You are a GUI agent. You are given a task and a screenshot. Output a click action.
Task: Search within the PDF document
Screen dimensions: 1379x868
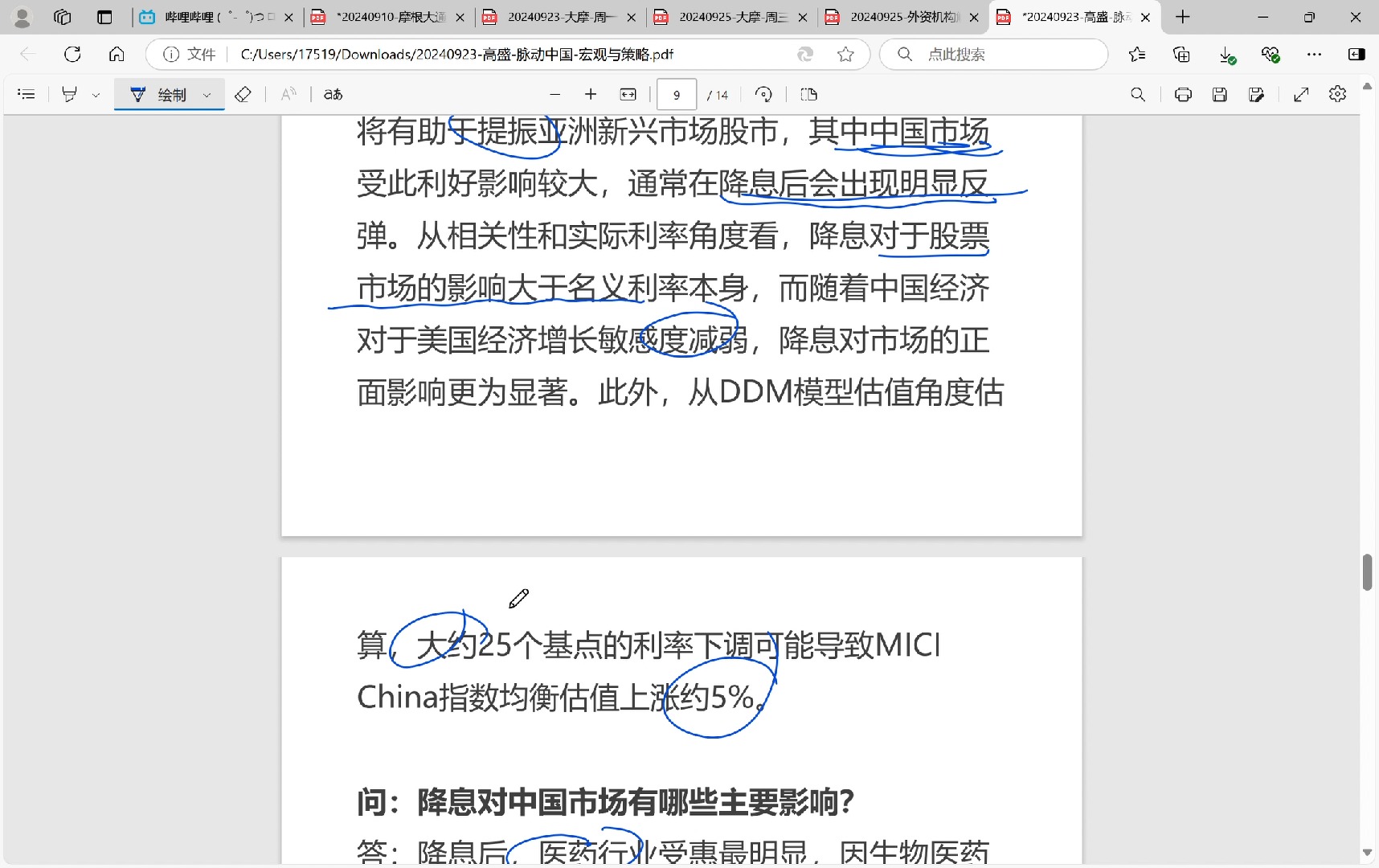1138,95
